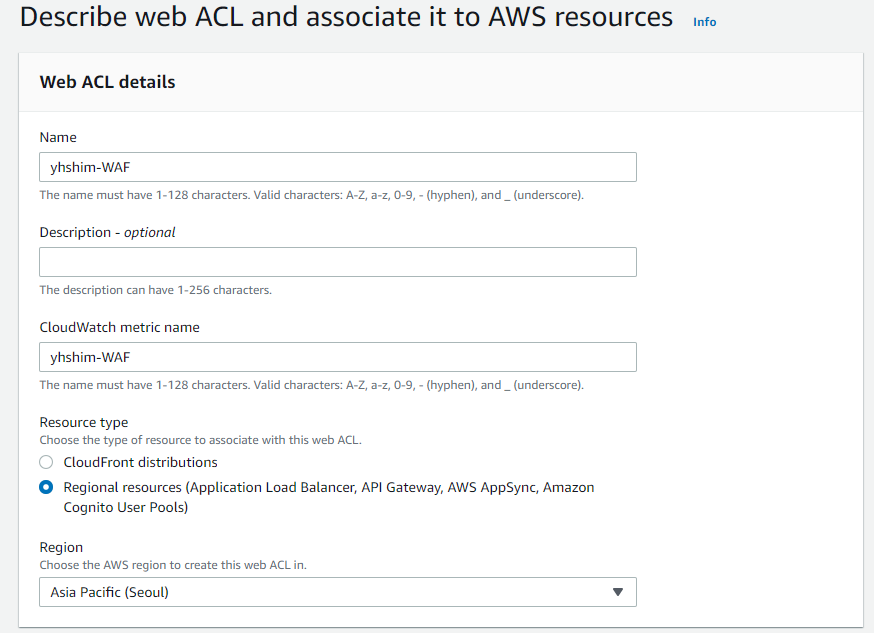874x633 pixels.
Task: Click the hint text "The description can have 1-256 characters"
Action: 155,290
